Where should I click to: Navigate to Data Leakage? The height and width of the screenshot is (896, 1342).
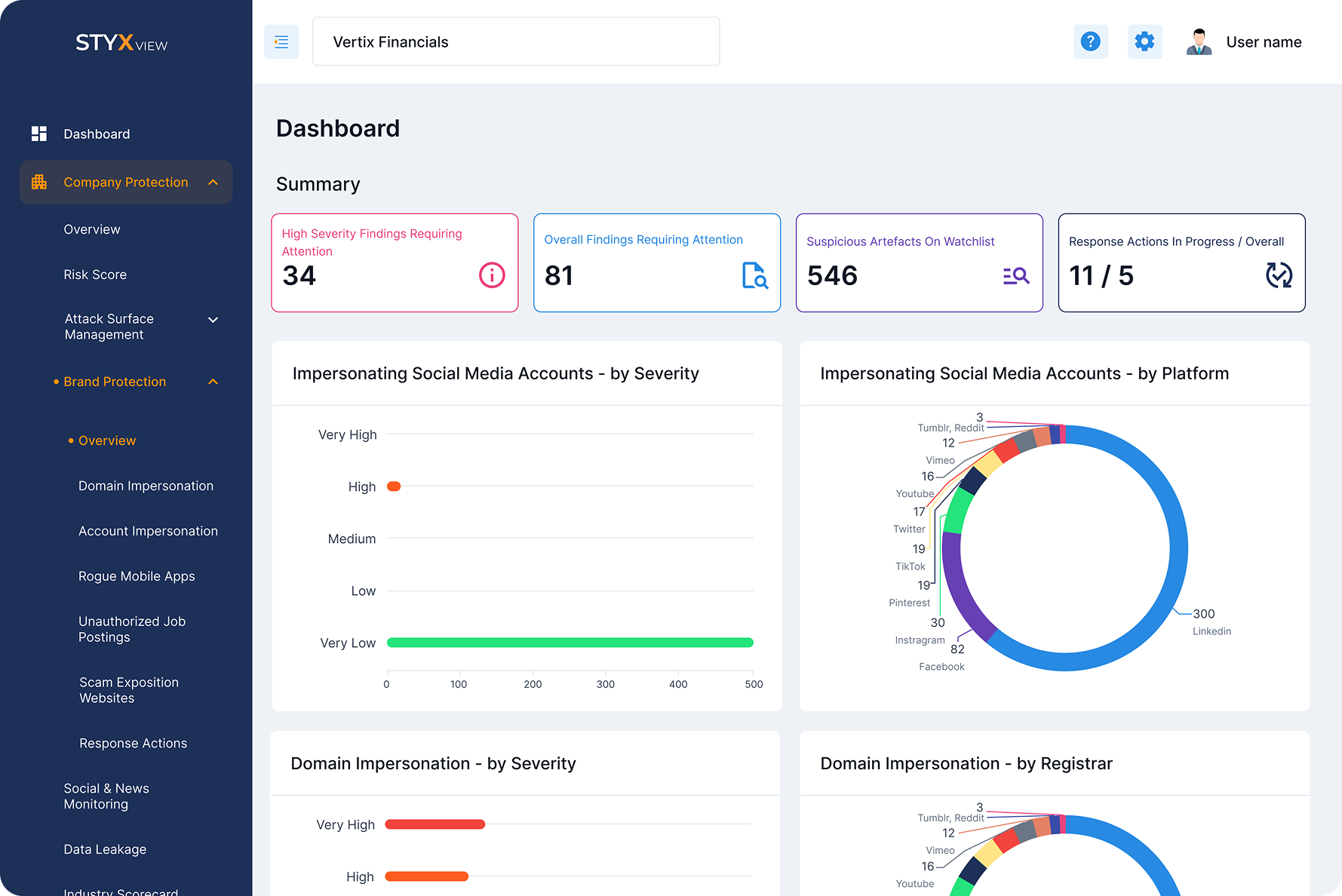coord(105,849)
